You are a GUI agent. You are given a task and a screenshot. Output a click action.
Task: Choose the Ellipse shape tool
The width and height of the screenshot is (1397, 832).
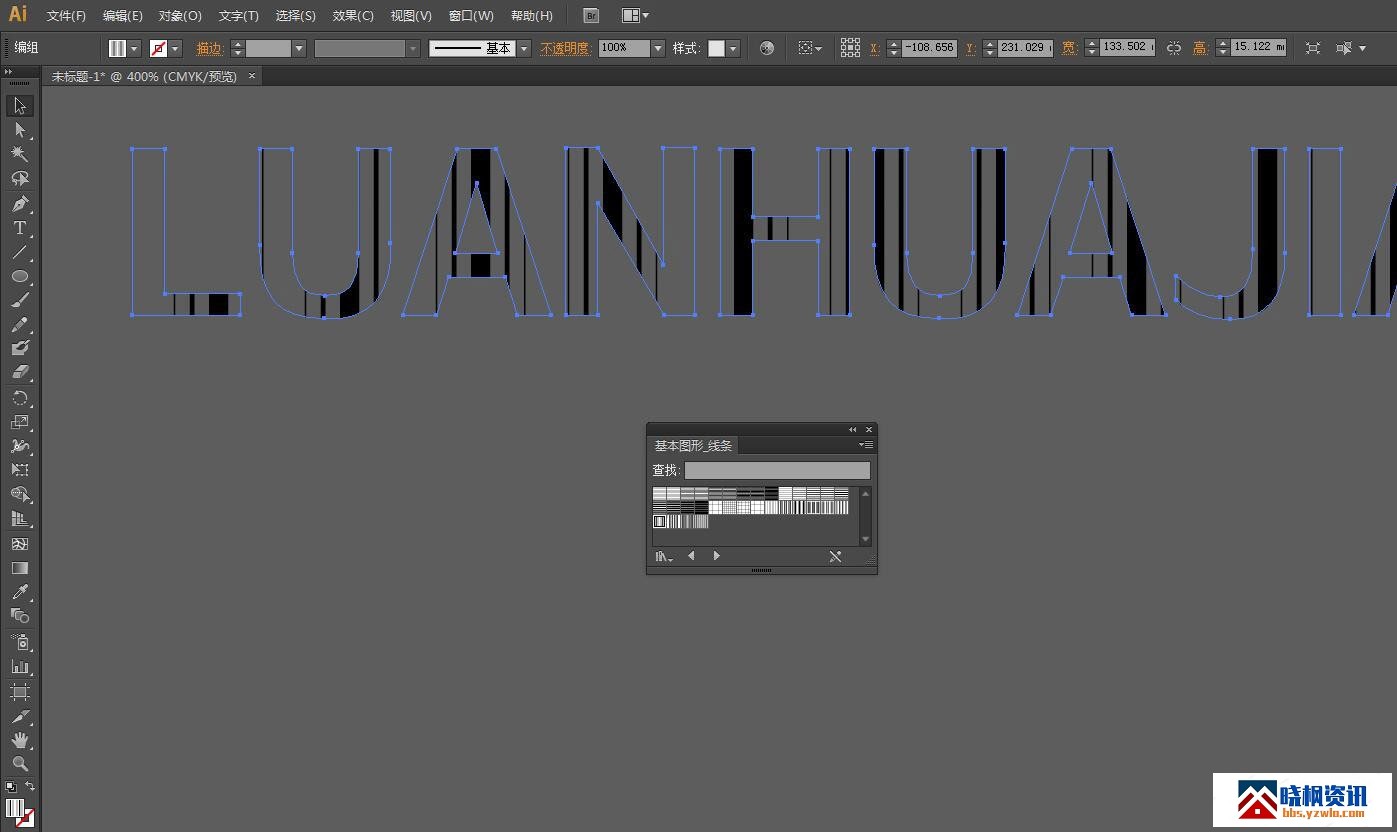19,276
